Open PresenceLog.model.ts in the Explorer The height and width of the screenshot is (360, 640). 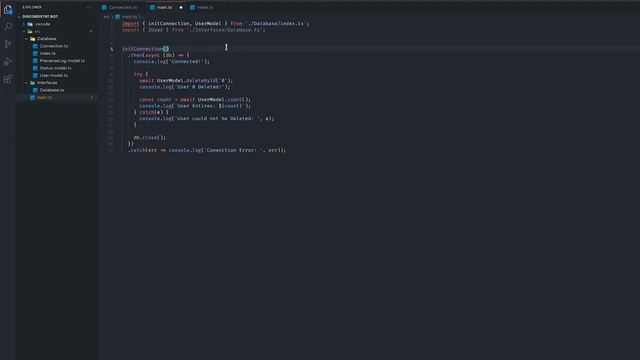click(62, 61)
